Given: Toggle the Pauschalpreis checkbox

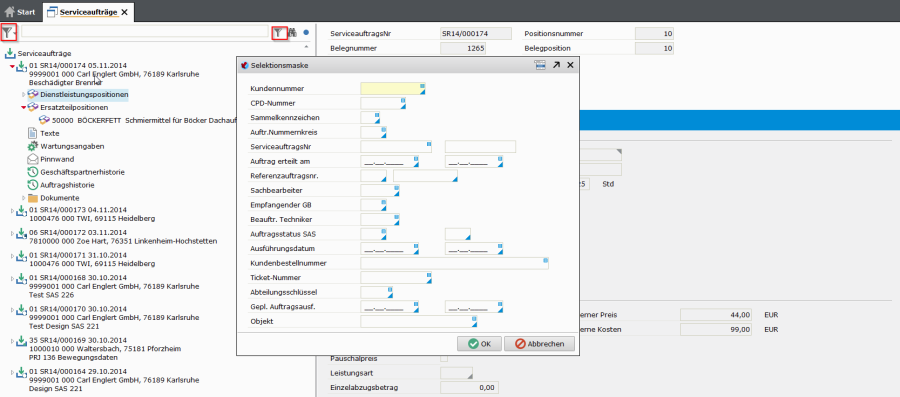Looking at the screenshot, I should (444, 359).
